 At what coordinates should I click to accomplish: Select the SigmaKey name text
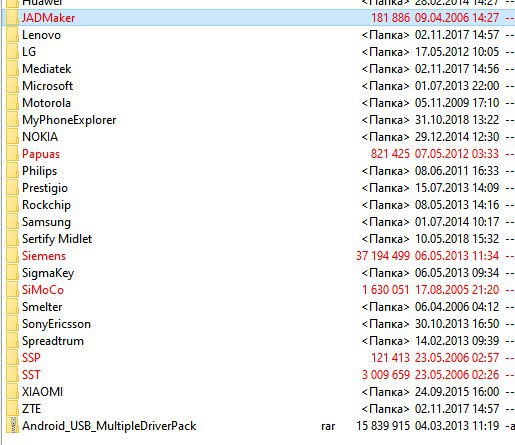pos(48,273)
